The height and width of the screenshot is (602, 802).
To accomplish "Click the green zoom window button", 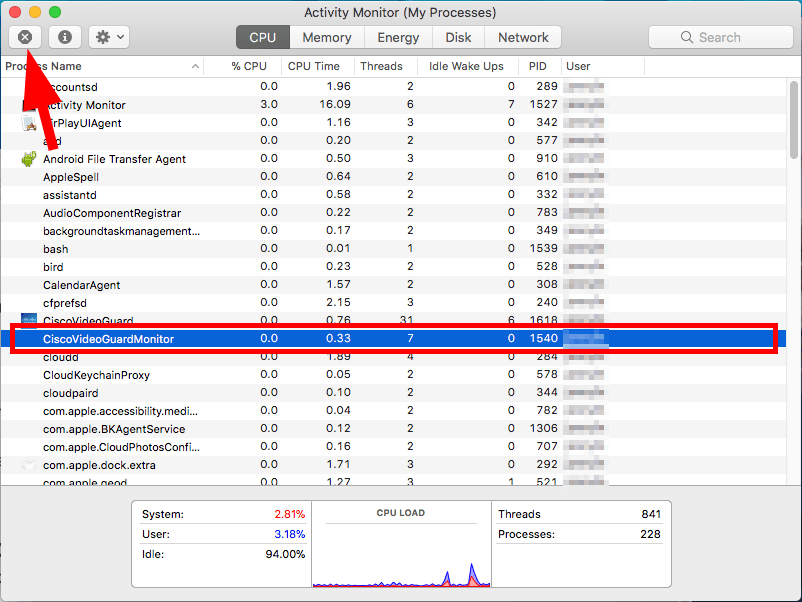I will click(55, 12).
